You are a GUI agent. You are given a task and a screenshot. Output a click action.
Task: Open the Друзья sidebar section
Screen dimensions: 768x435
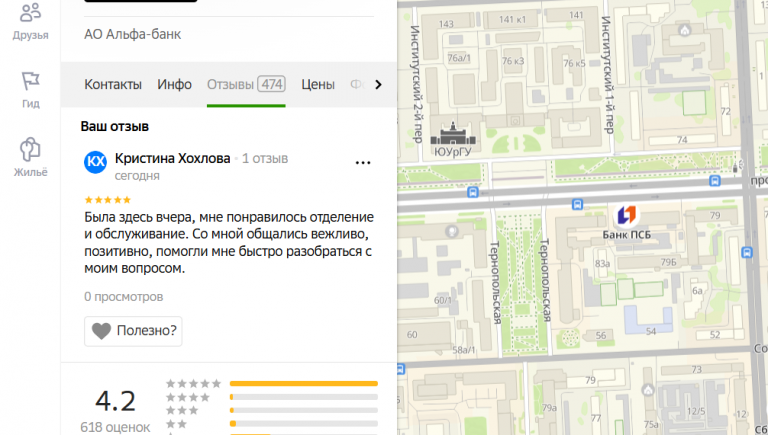point(30,22)
